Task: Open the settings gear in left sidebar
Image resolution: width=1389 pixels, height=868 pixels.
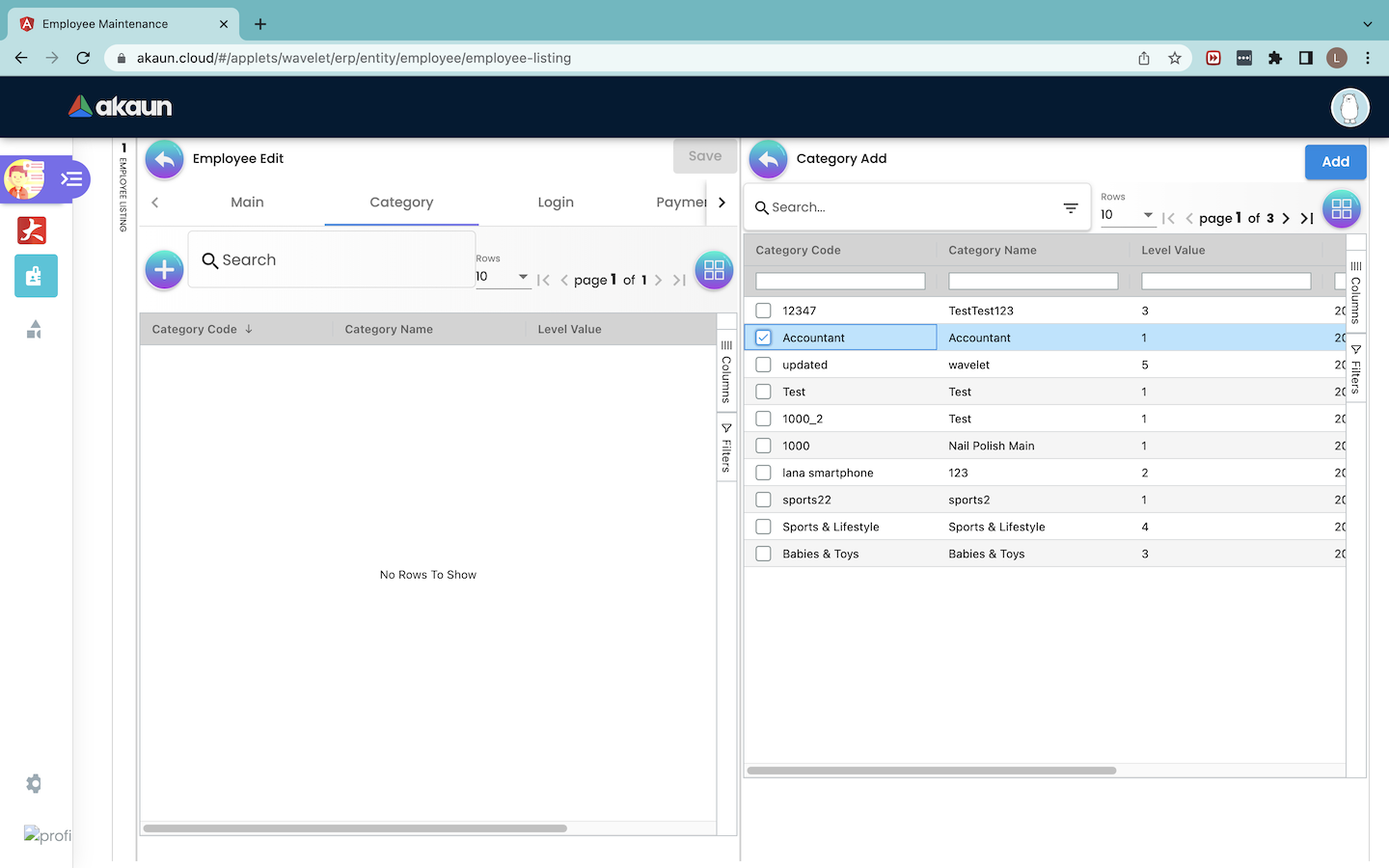Action: (34, 783)
